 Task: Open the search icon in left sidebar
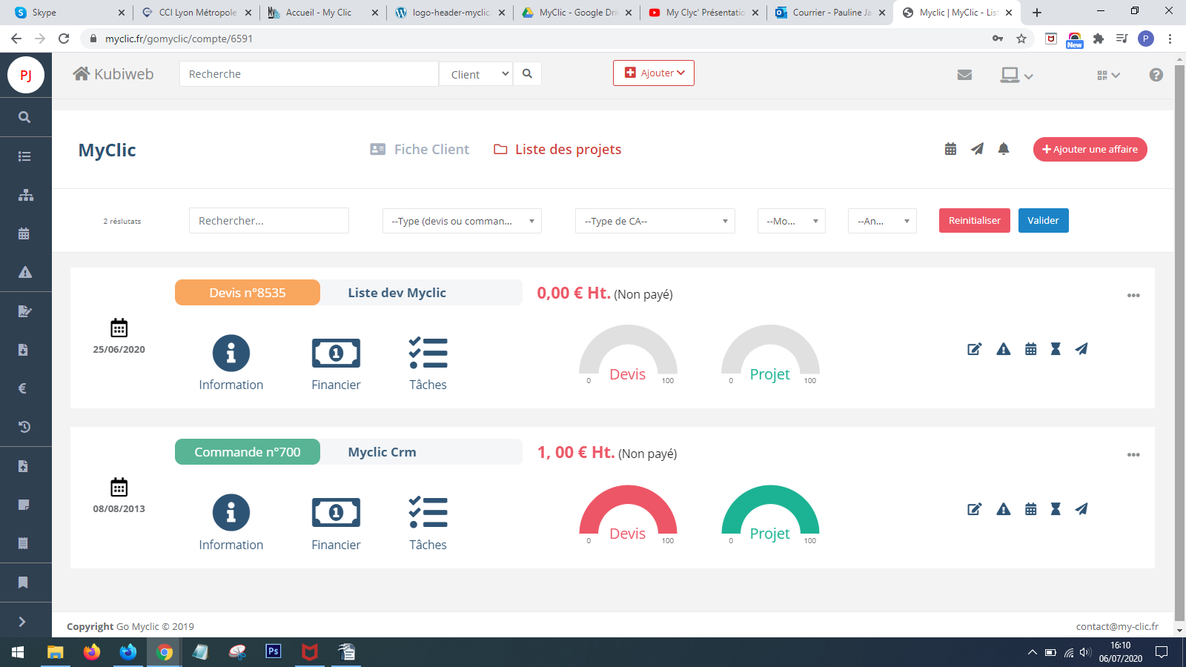(25, 117)
